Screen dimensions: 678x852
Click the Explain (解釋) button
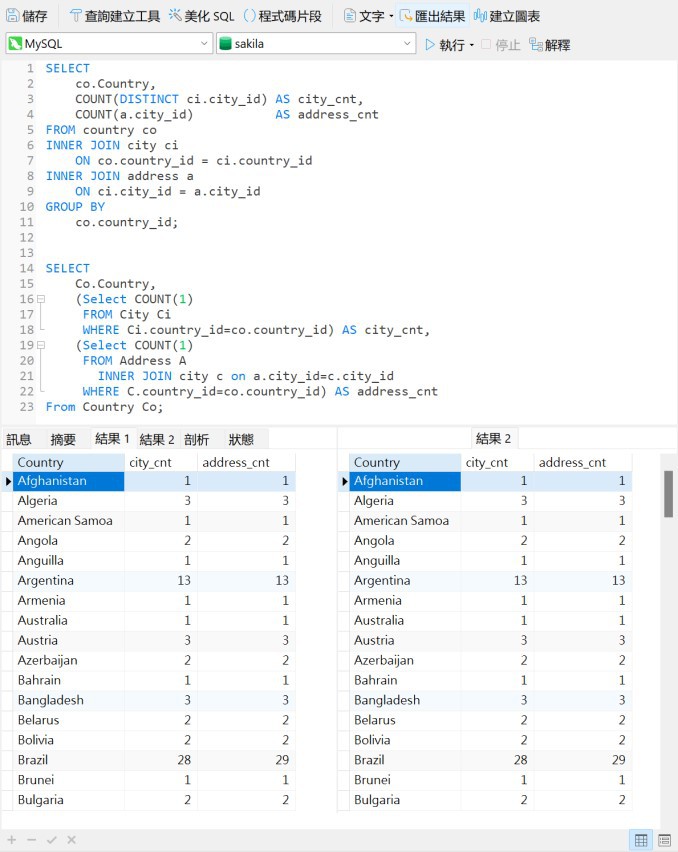point(550,45)
